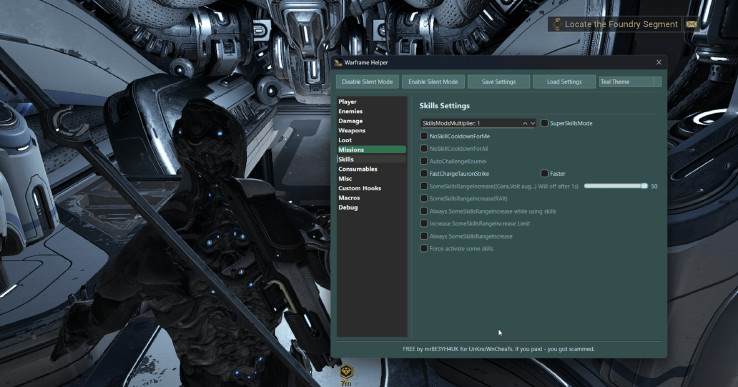This screenshot has width=738, height=387.
Task: Increase SkillsModsMultiplier with the up arrow
Action: point(525,123)
